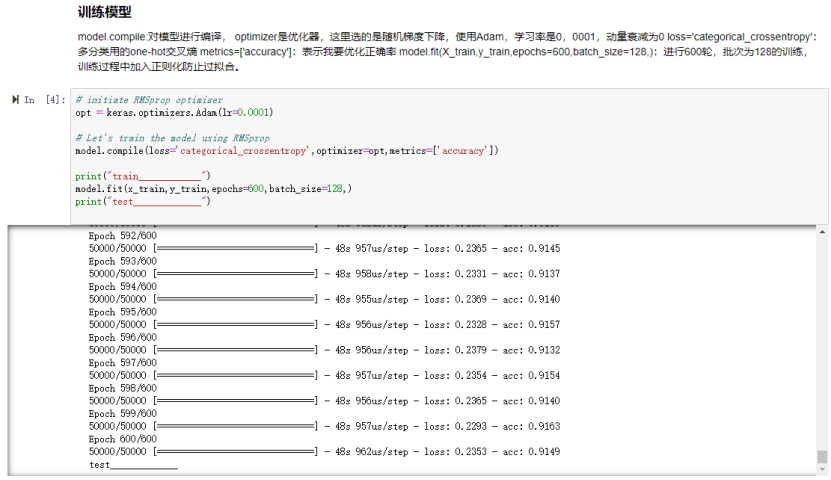Screen dimensions: 831x480
Task: Click the 'acc: 0.9163' value
Action: (531, 426)
